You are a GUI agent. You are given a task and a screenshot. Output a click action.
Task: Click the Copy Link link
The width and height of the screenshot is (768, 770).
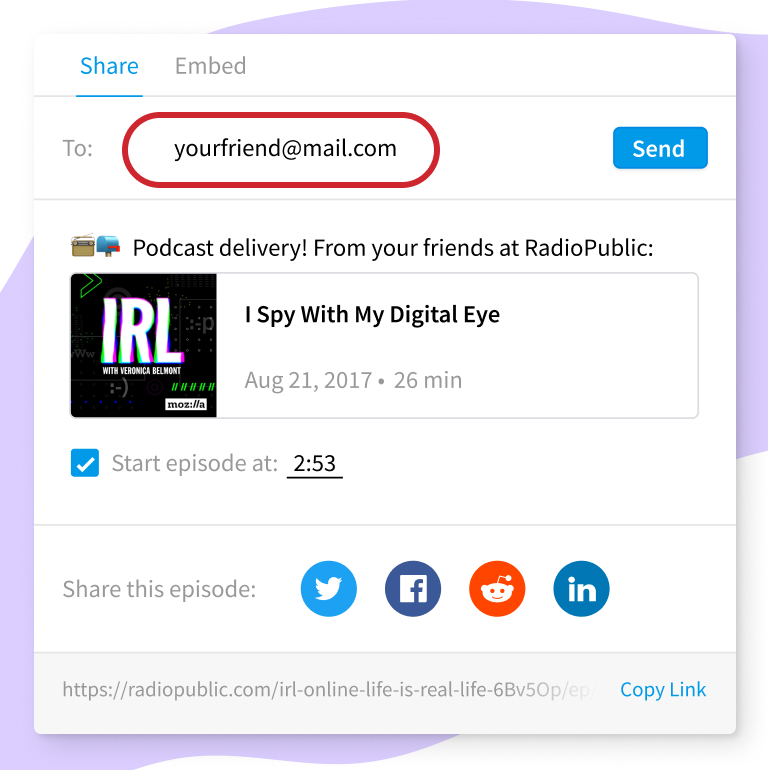click(x=663, y=689)
